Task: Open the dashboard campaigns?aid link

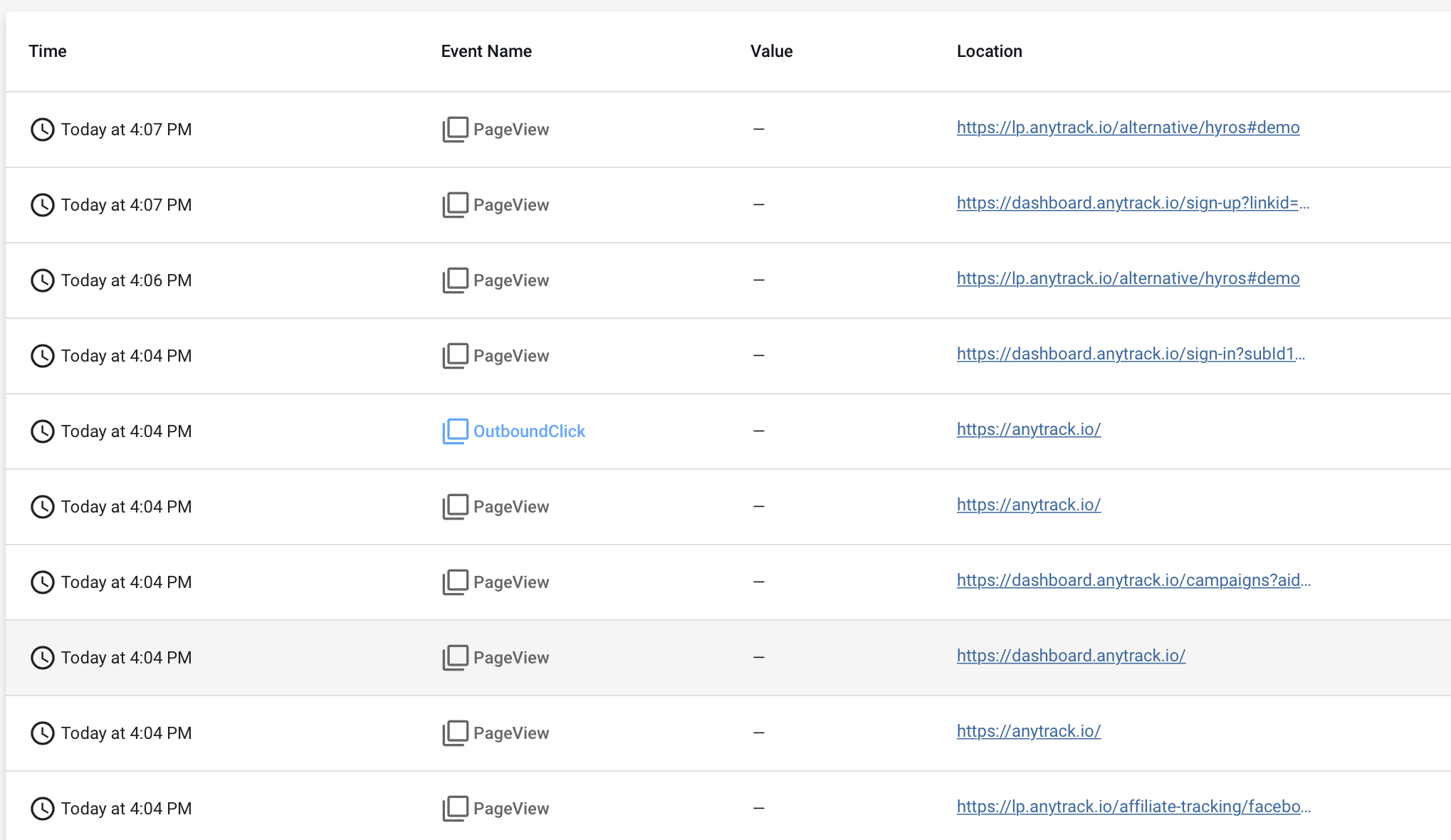Action: coord(1133,580)
